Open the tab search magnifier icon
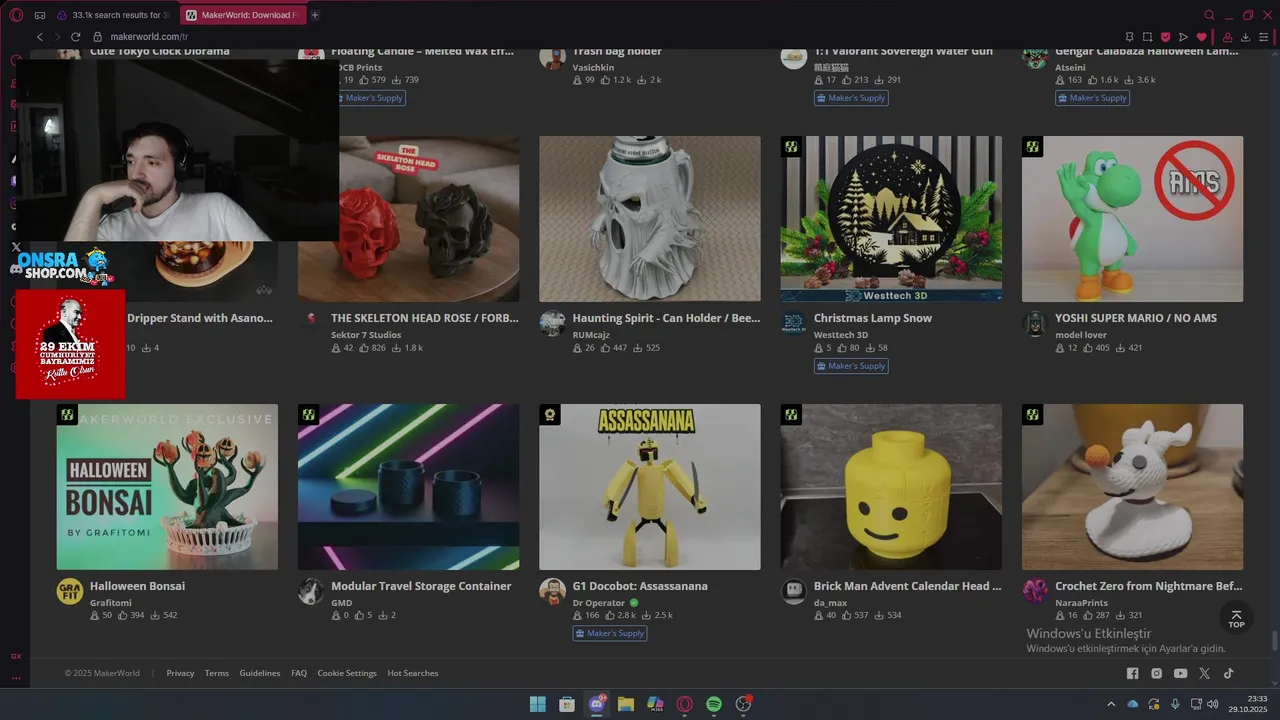Image resolution: width=1280 pixels, height=720 pixels. coord(1209,15)
